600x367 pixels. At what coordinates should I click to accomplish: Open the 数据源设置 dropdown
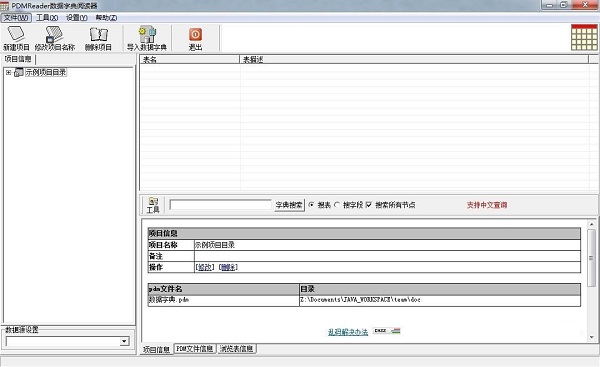tap(124, 341)
